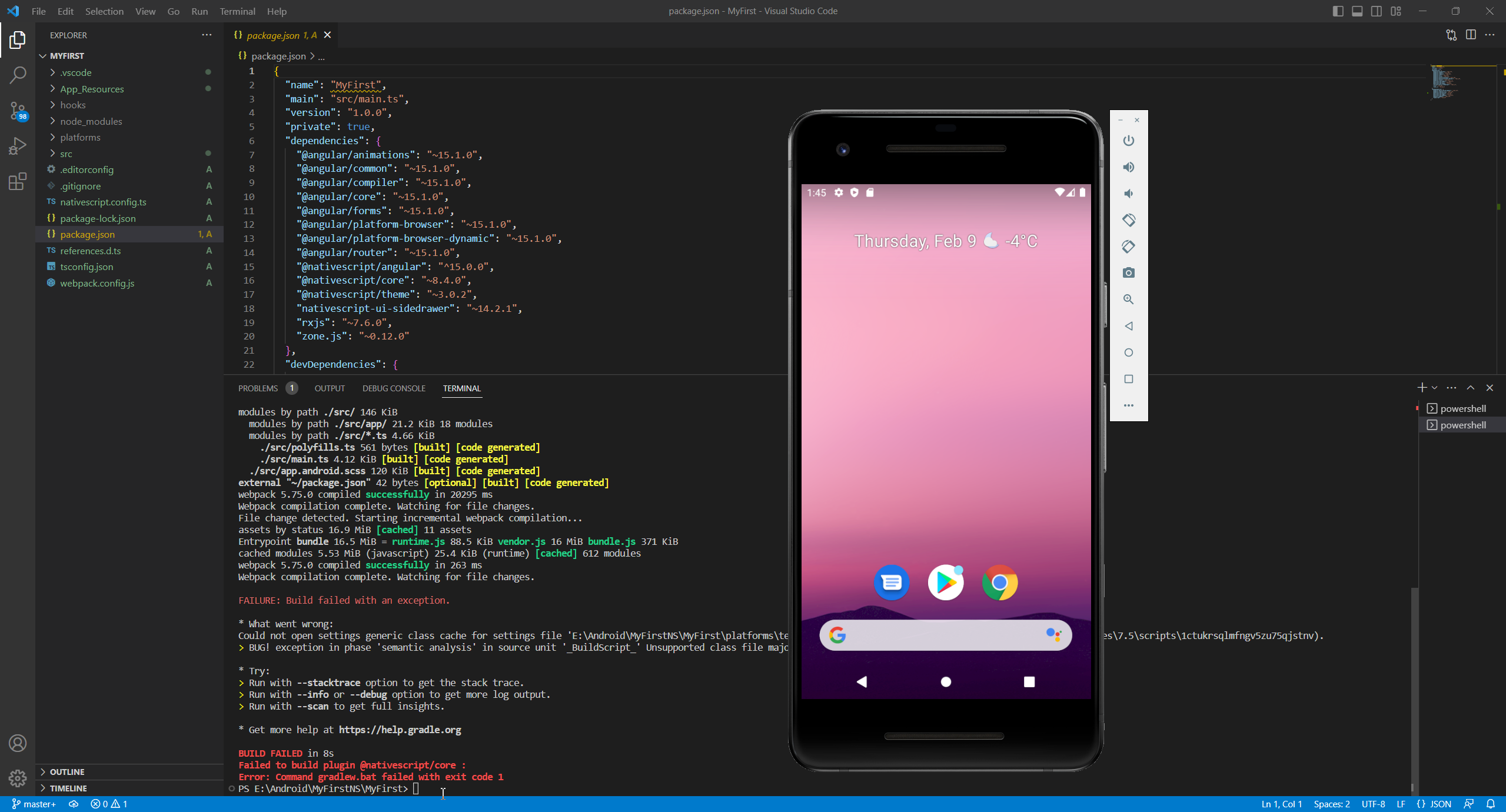Open the new terminal launch profile dropdown
Image resolution: width=1506 pixels, height=812 pixels.
pos(1434,388)
